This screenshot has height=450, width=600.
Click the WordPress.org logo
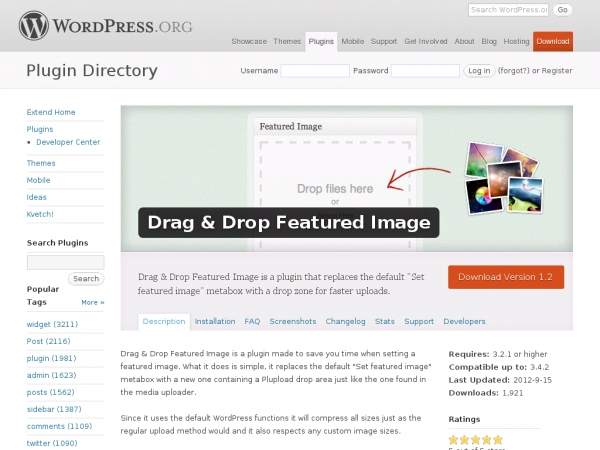coord(106,26)
